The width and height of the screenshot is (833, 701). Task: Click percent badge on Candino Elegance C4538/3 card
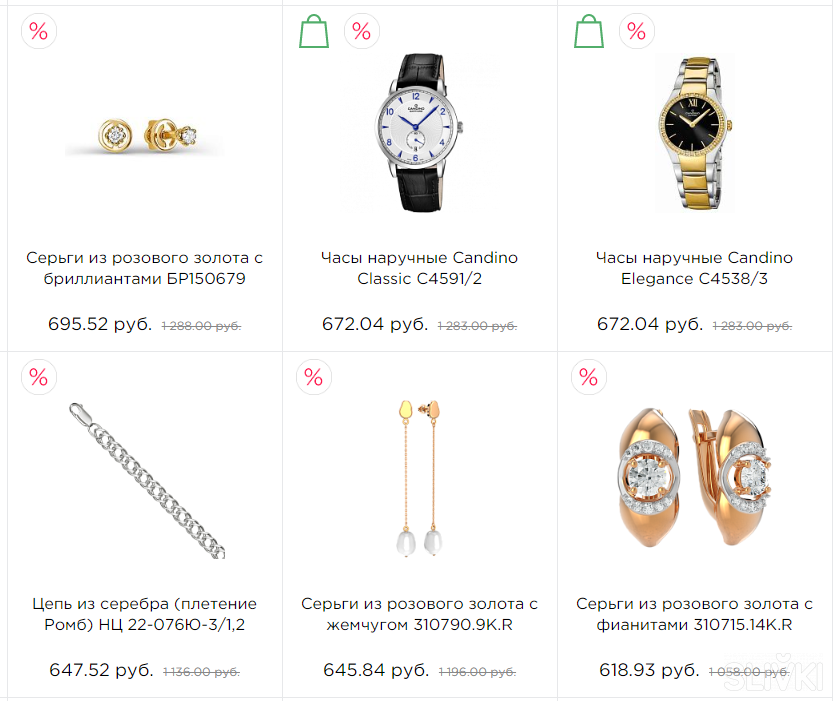pos(637,31)
